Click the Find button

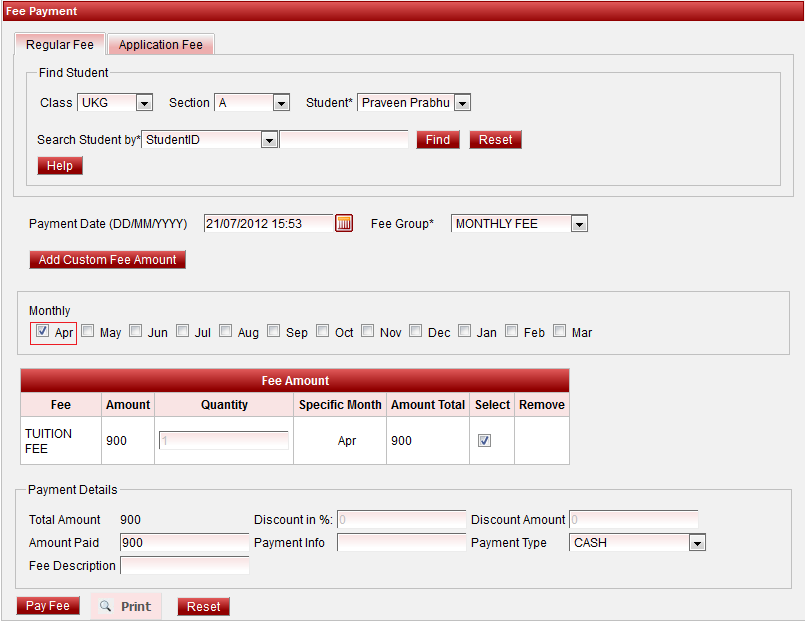(438, 140)
